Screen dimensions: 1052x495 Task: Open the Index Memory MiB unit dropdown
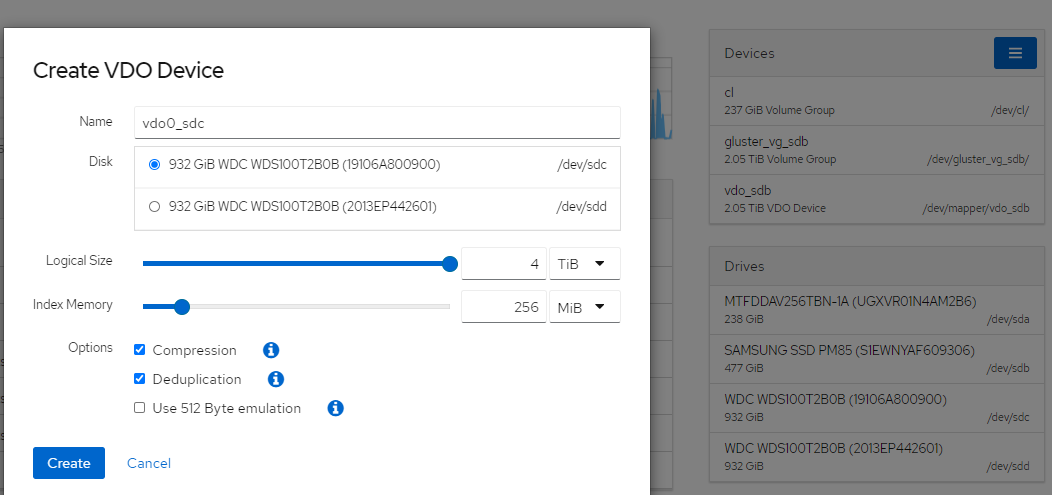click(x=584, y=307)
